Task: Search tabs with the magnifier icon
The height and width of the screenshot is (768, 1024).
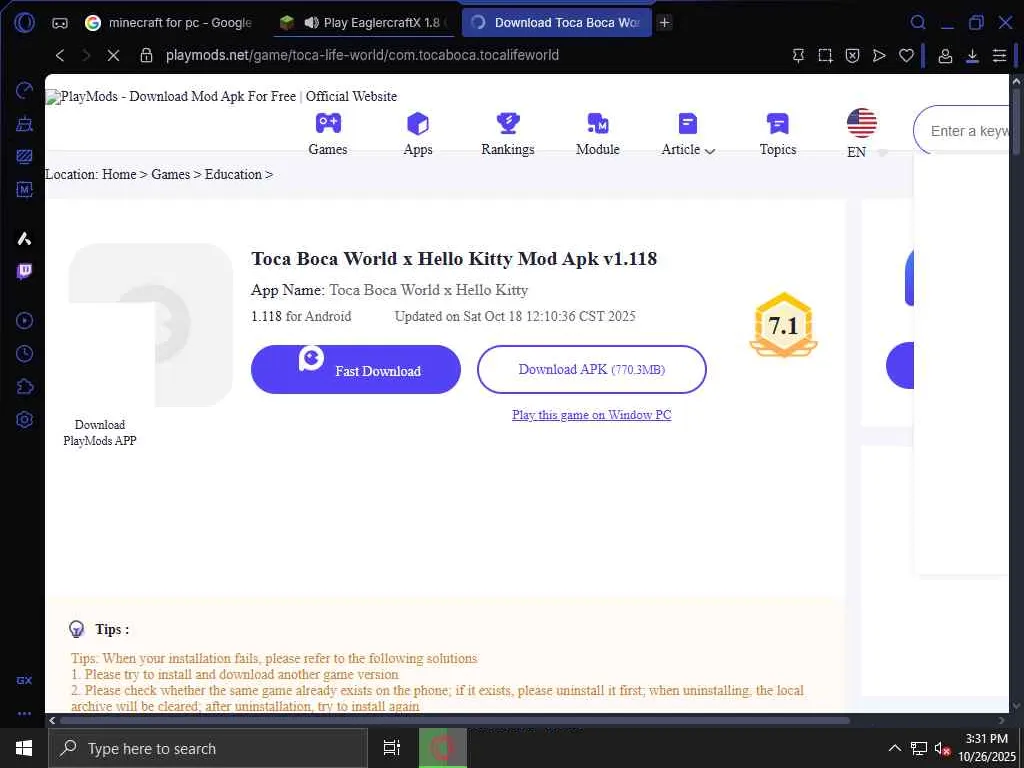Action: tap(918, 23)
